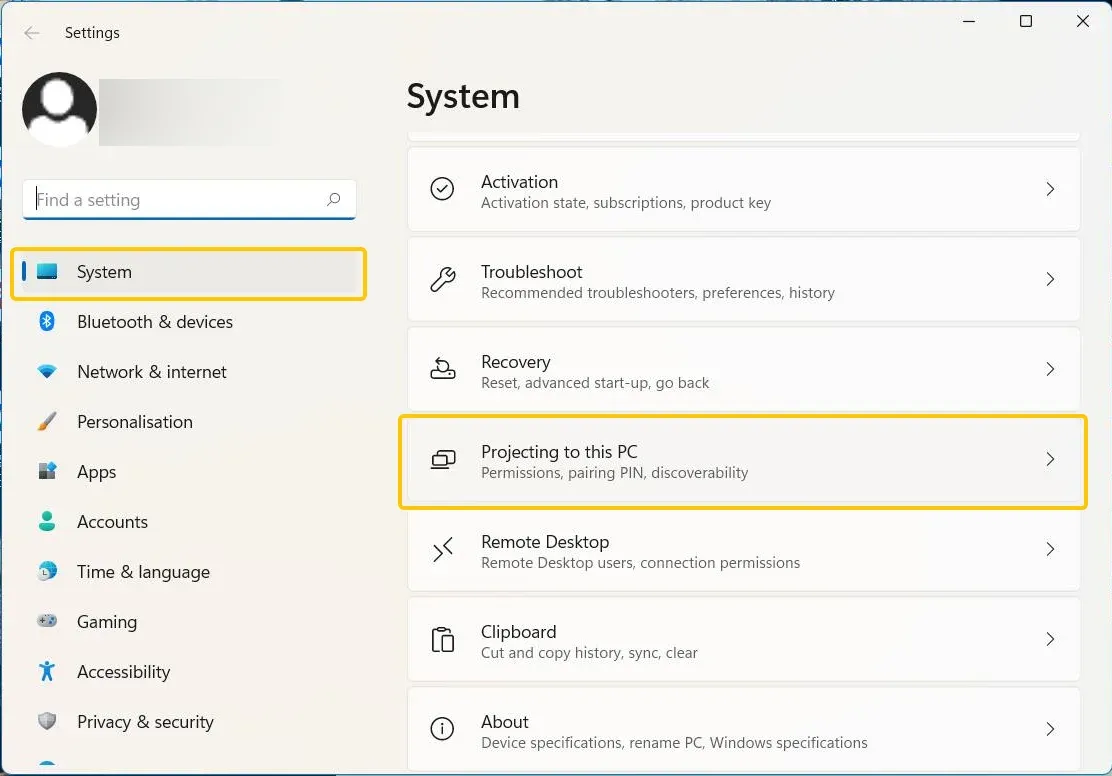Screen dimensions: 1112x776
Task: Click the System monitor icon in sidebar
Action: [48, 272]
